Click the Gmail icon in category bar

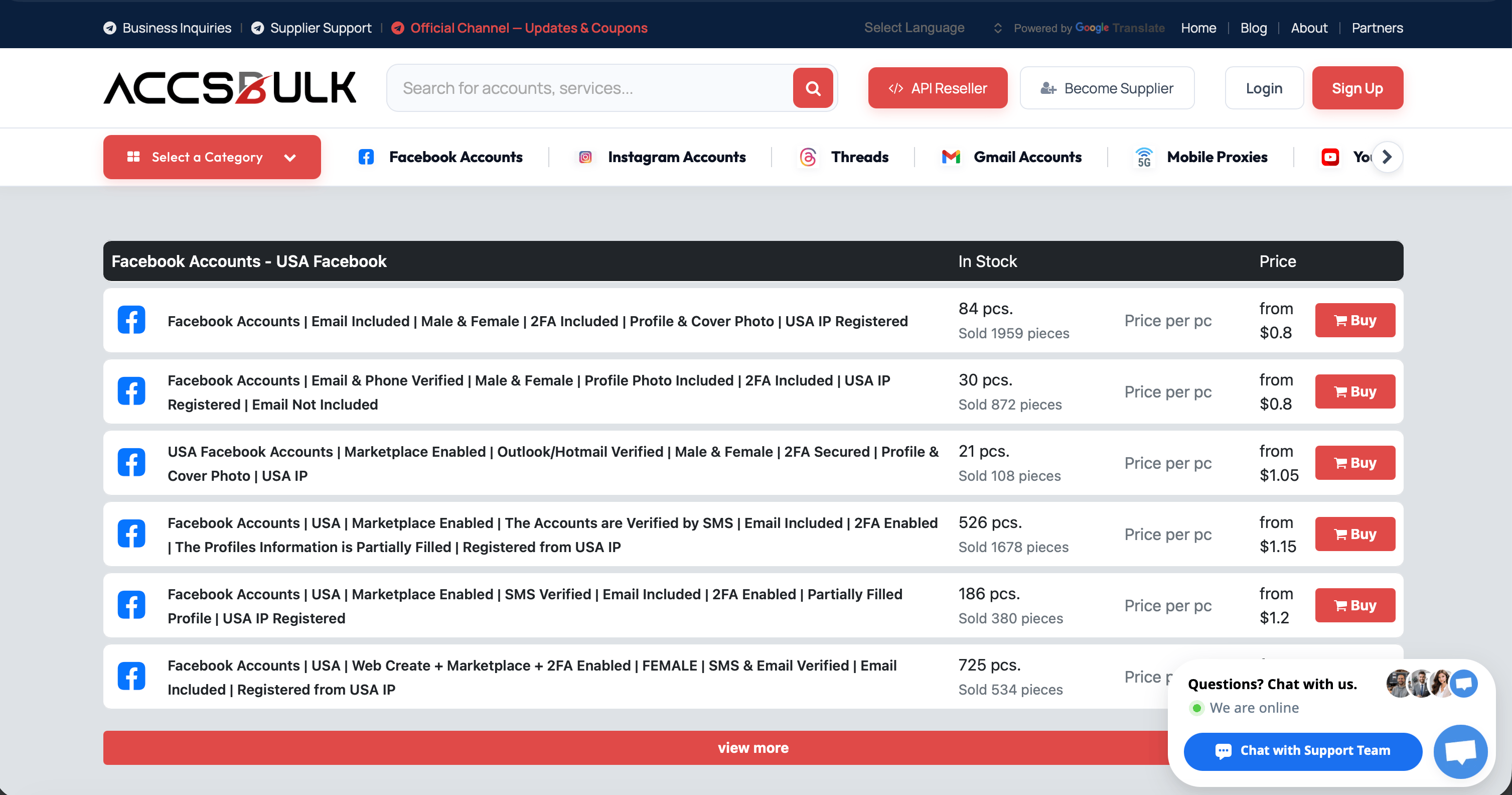(951, 157)
